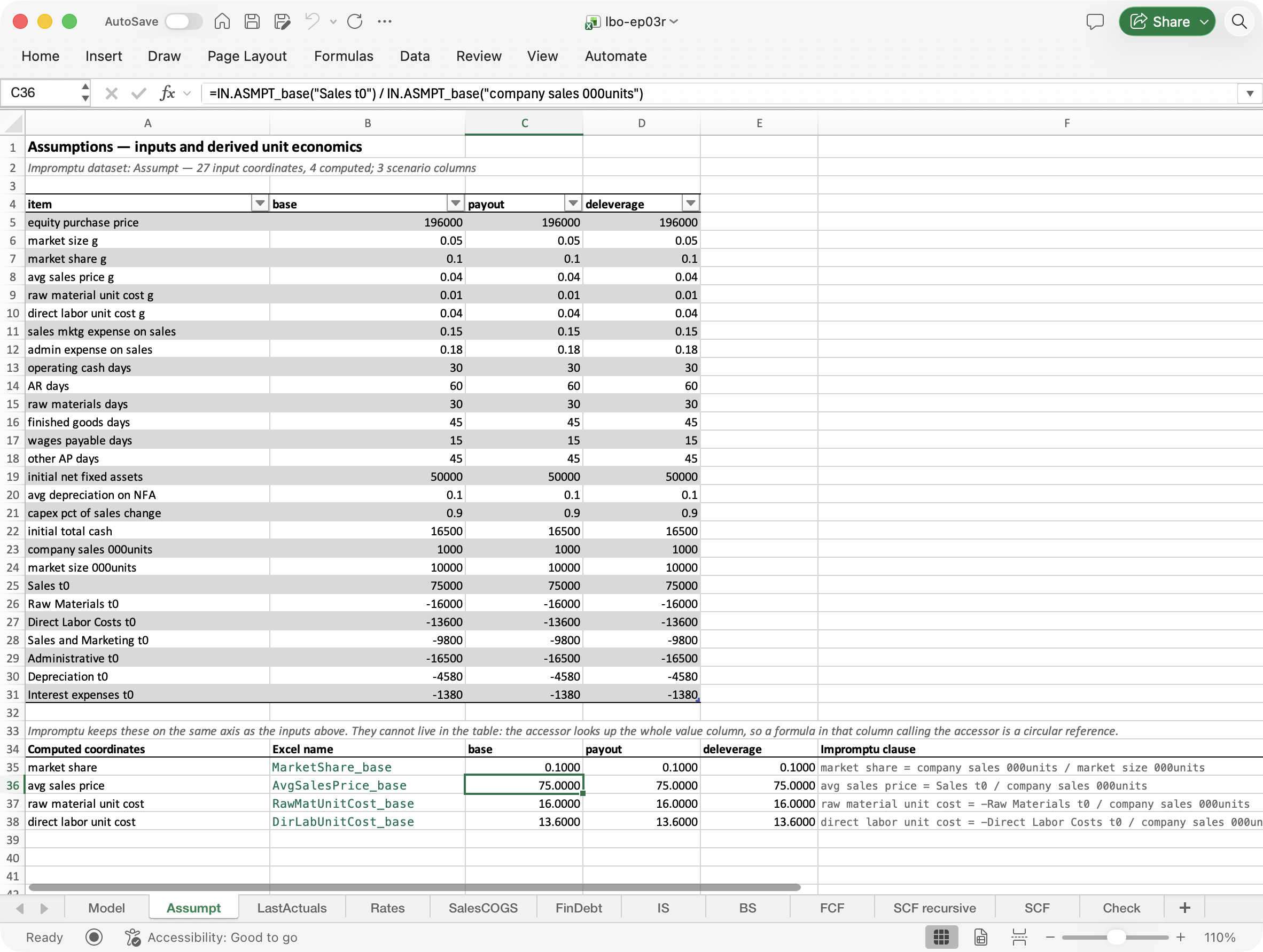Switch to the SalesCOGS sheet tab

click(483, 908)
